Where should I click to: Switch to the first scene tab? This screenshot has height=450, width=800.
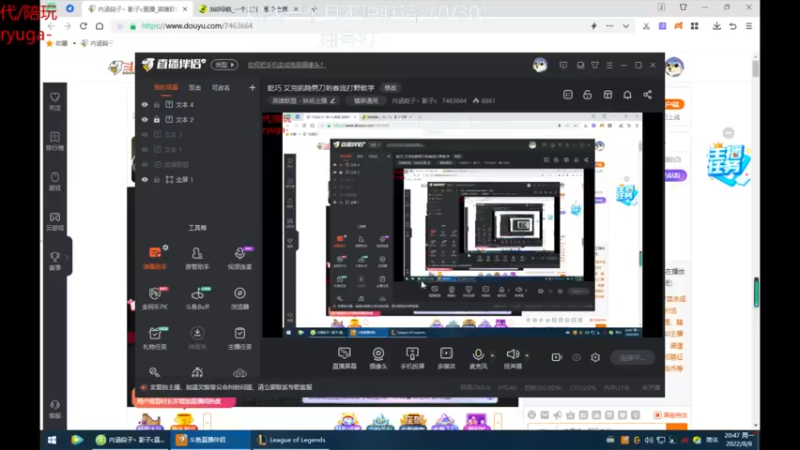(166, 88)
